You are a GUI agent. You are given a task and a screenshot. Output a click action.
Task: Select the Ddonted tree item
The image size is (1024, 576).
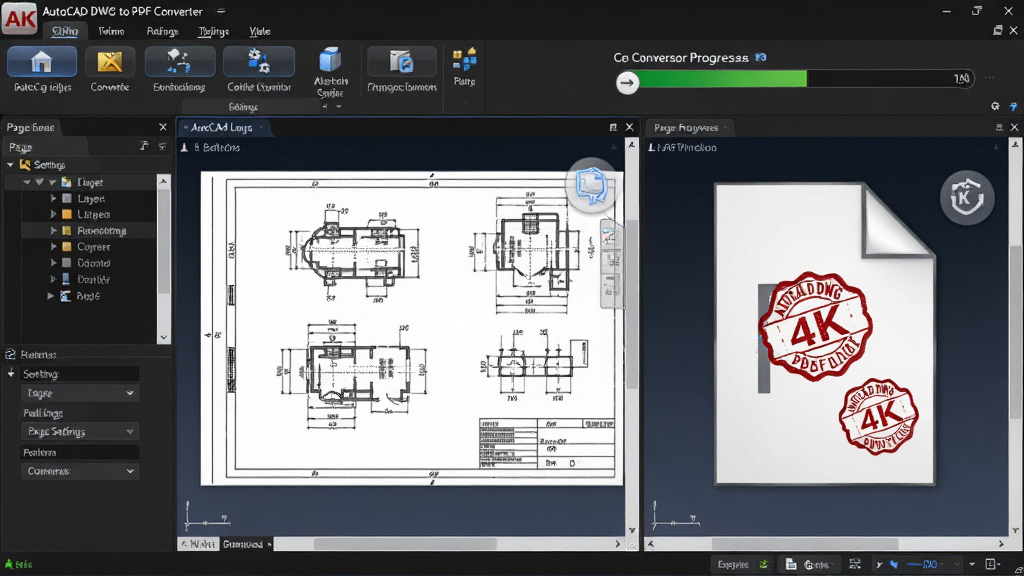tap(93, 263)
